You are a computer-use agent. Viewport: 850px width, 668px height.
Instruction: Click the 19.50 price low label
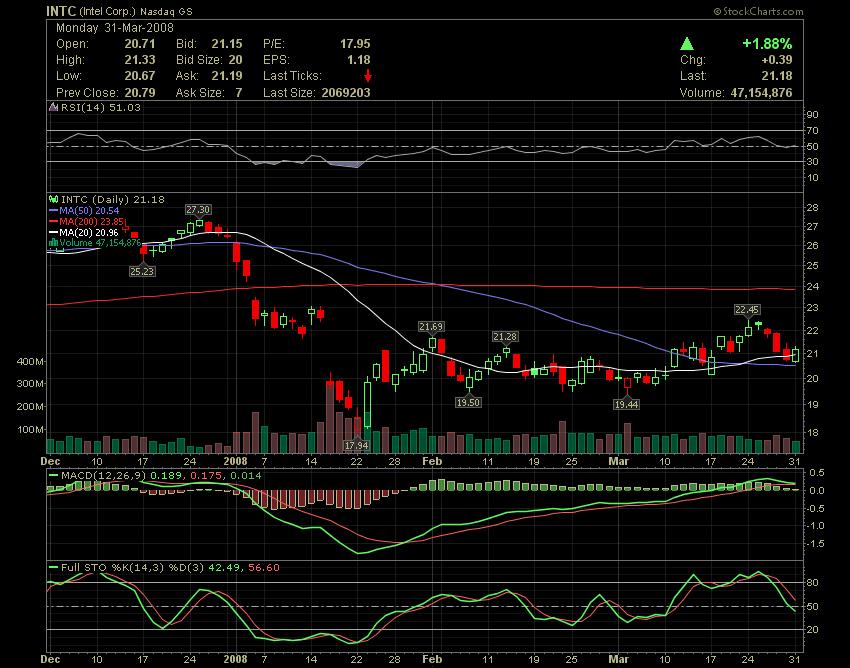coord(468,402)
